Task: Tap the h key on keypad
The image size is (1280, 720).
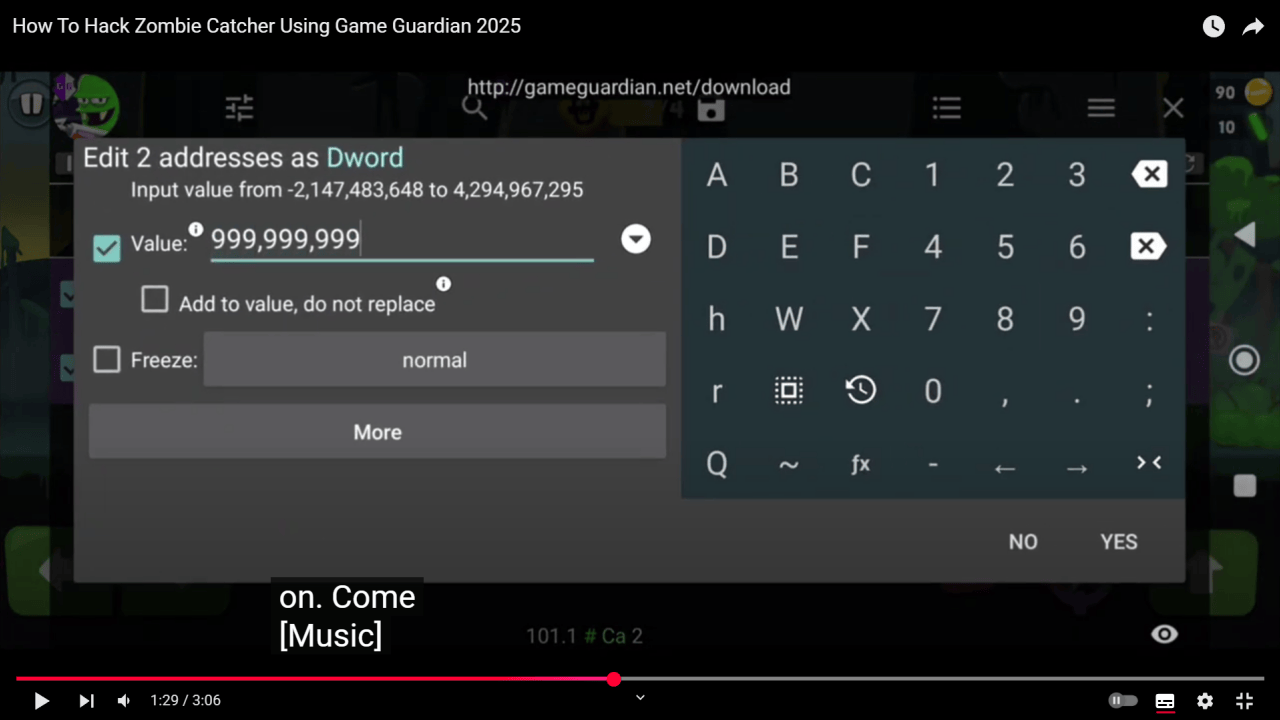Action: (717, 319)
